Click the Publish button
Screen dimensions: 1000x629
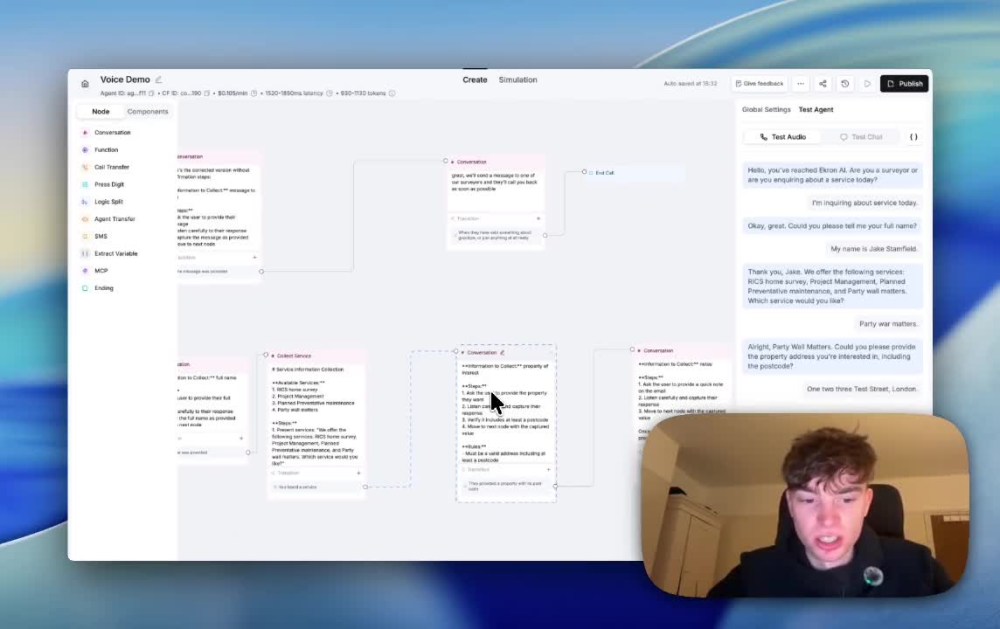904,84
